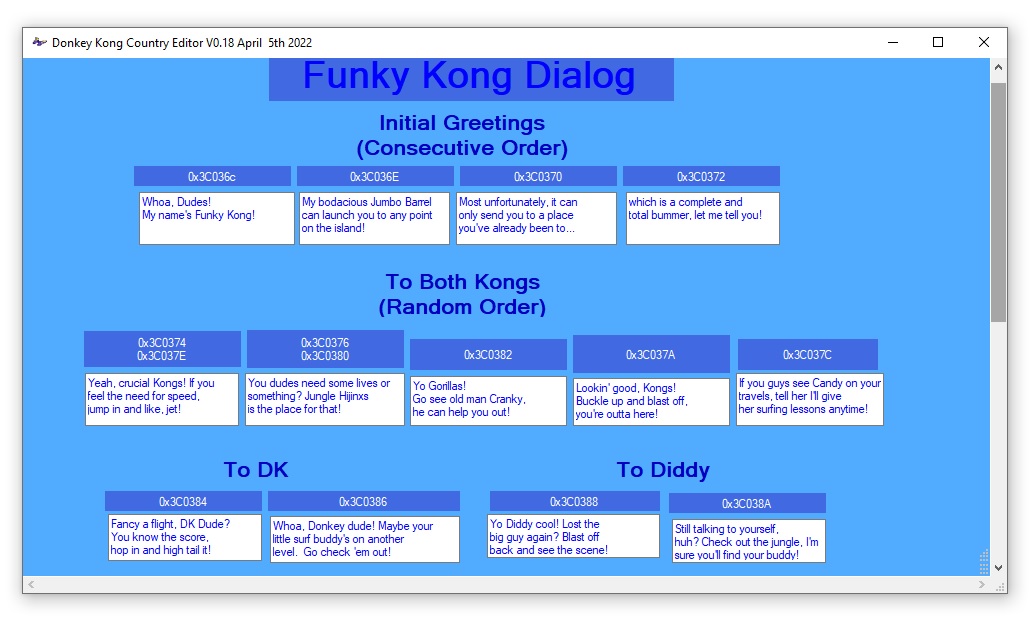Click the "Lookin' good, Kongs!" text box
Viewport: 1034px width, 619px height.
tap(651, 401)
